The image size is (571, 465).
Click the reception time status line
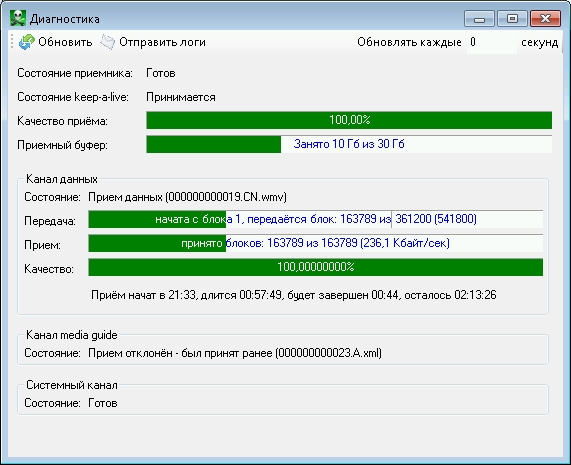click(x=294, y=295)
